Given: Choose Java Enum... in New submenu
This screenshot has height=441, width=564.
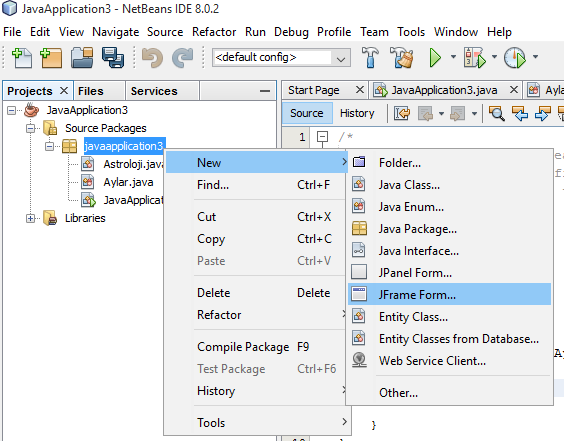Looking at the screenshot, I should [x=449, y=207].
